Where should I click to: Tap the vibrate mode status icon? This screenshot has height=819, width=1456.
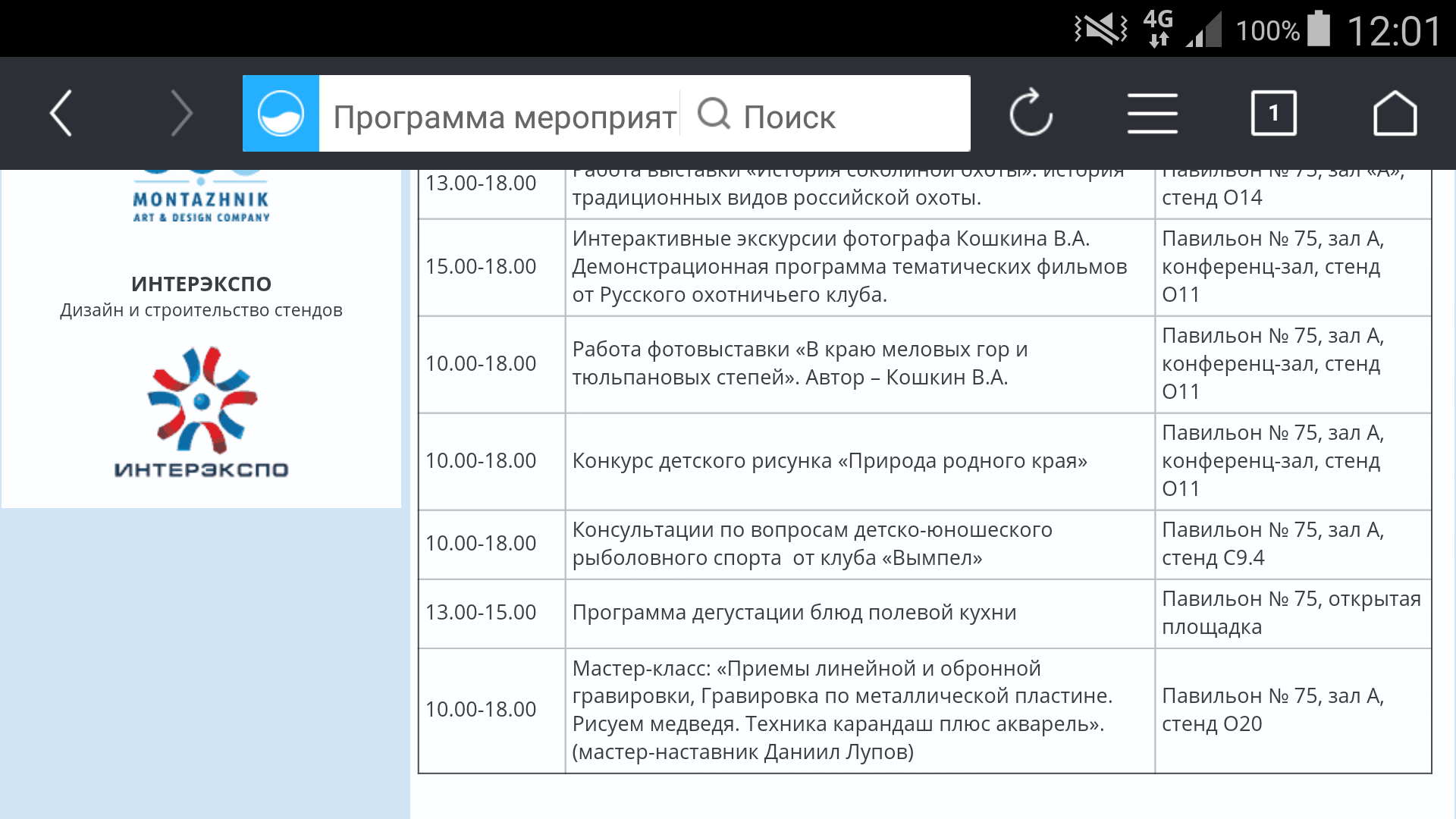coord(1101,30)
